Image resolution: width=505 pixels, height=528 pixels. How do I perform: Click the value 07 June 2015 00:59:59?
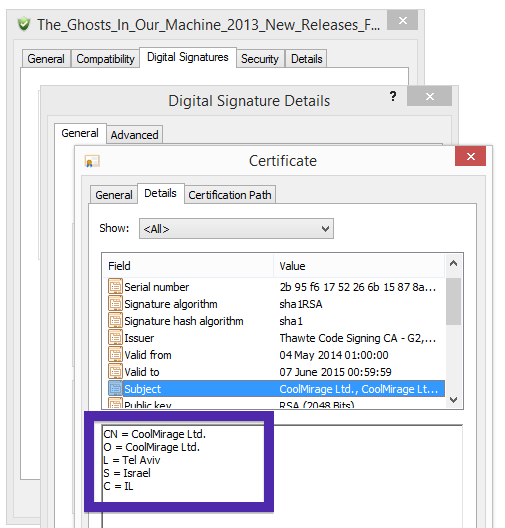click(x=335, y=372)
